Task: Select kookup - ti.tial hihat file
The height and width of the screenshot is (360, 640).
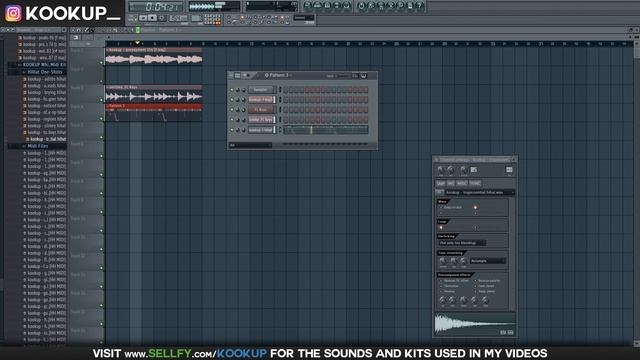Action: coord(46,139)
